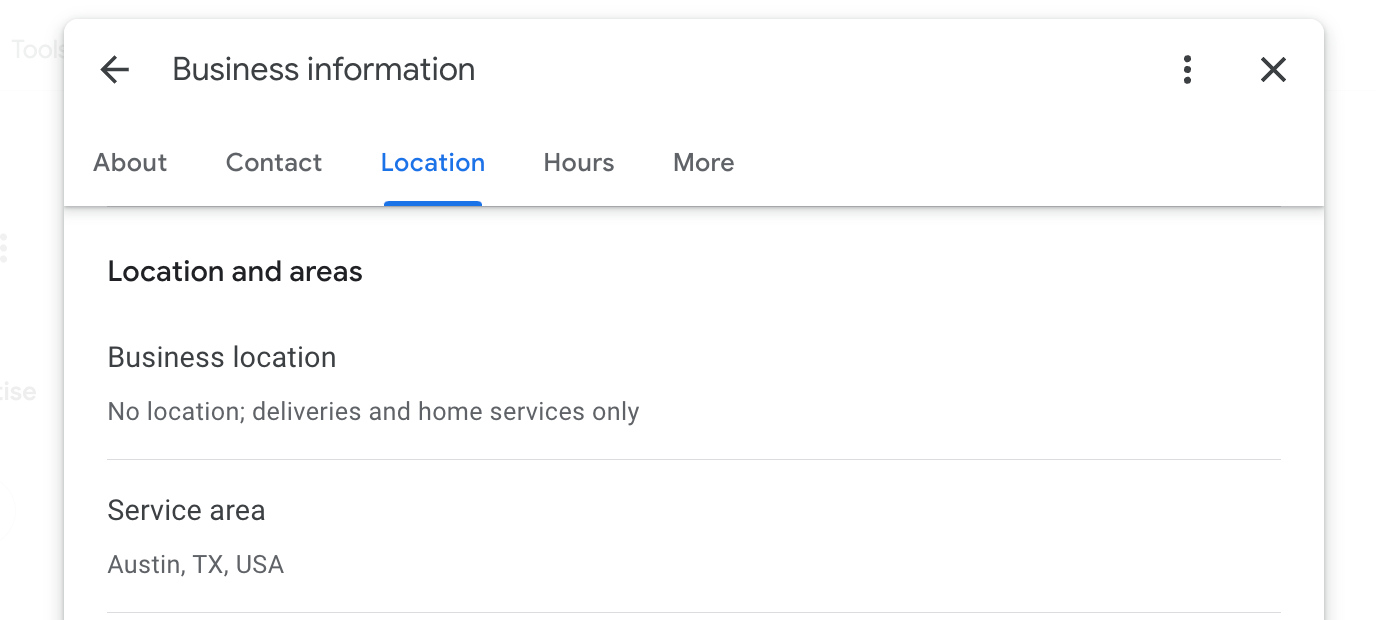
Task: Select the Location tab
Action: tap(433, 163)
